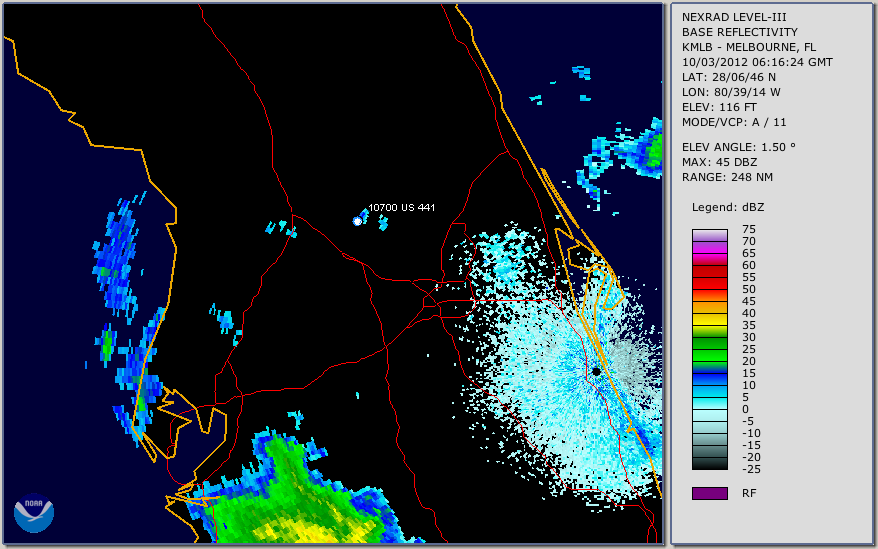Click the 'MODE/VCP: A / 11' text
878x549 pixels.
(734, 122)
